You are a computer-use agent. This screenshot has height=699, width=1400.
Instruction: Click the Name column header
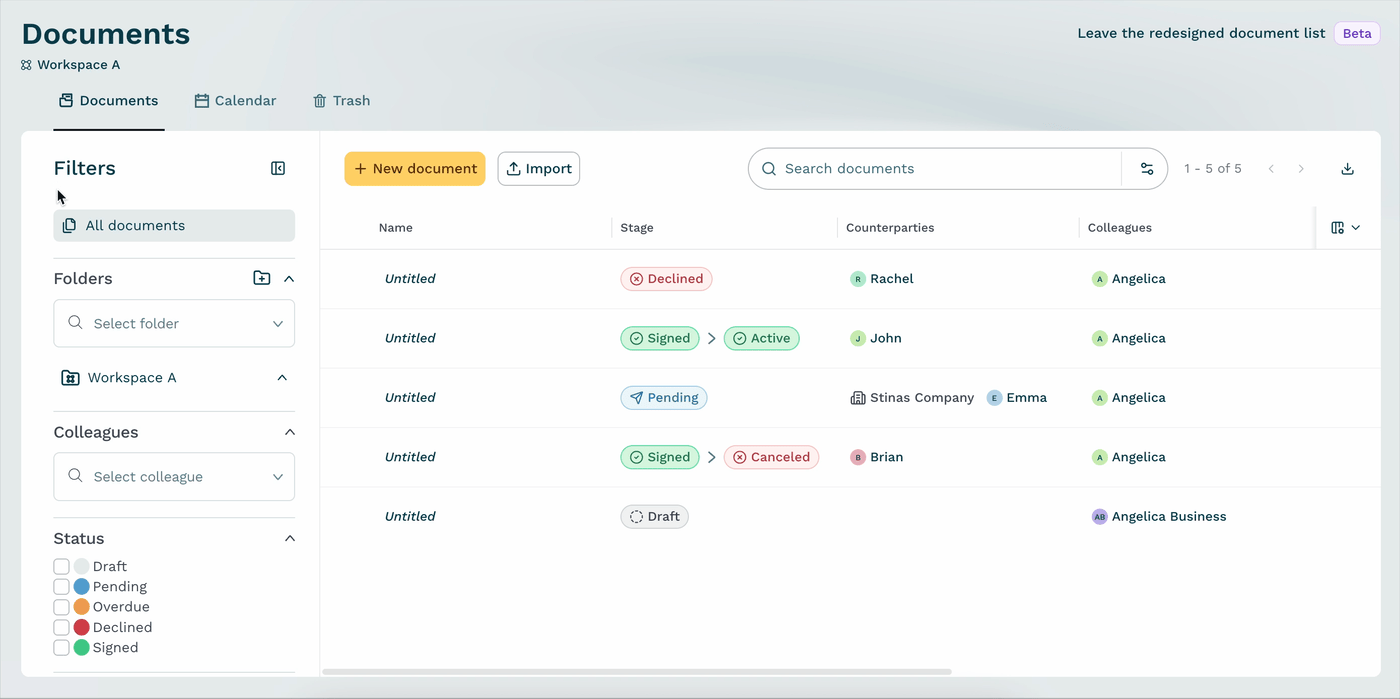click(x=396, y=228)
